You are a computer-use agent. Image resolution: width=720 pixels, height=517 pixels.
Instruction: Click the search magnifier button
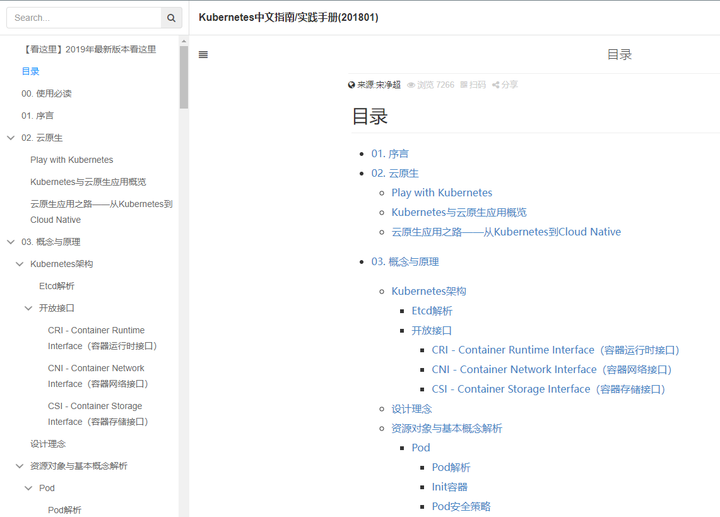[171, 18]
